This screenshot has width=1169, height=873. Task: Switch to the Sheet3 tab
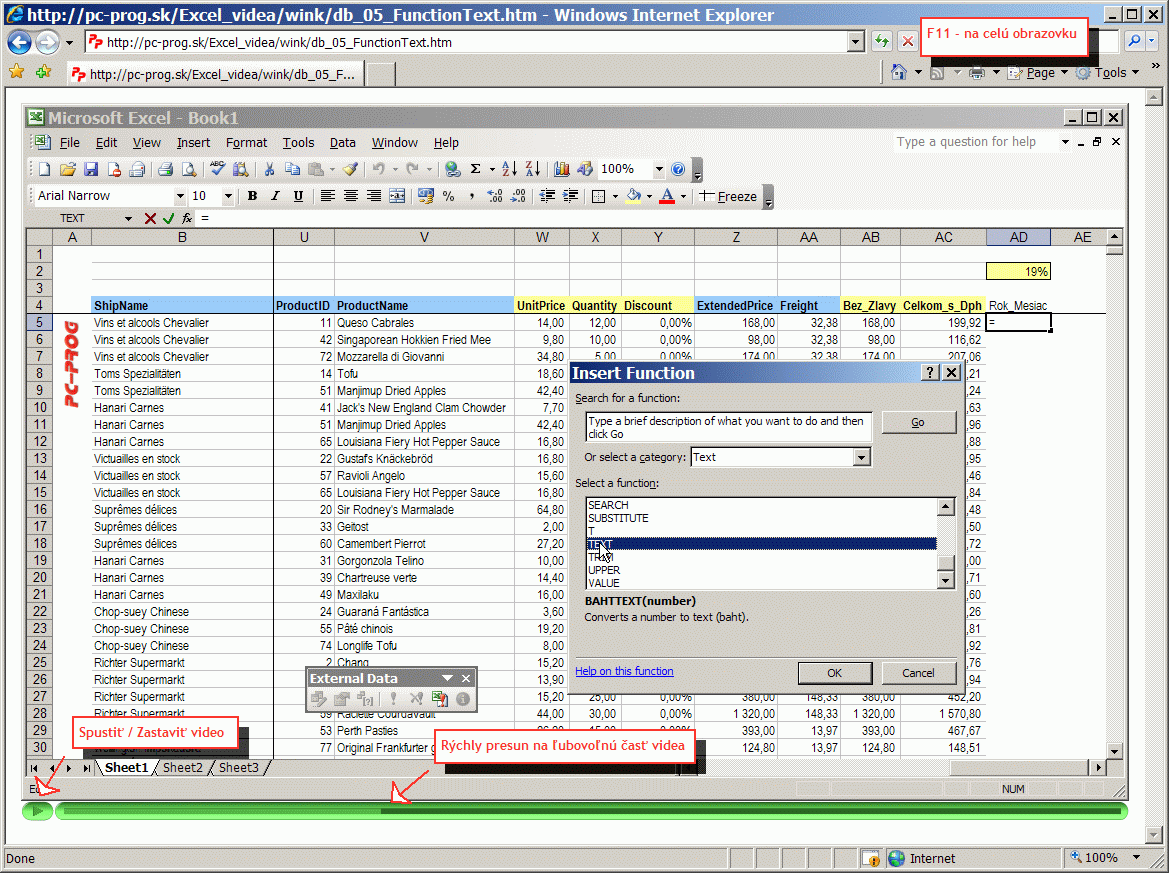click(x=239, y=767)
